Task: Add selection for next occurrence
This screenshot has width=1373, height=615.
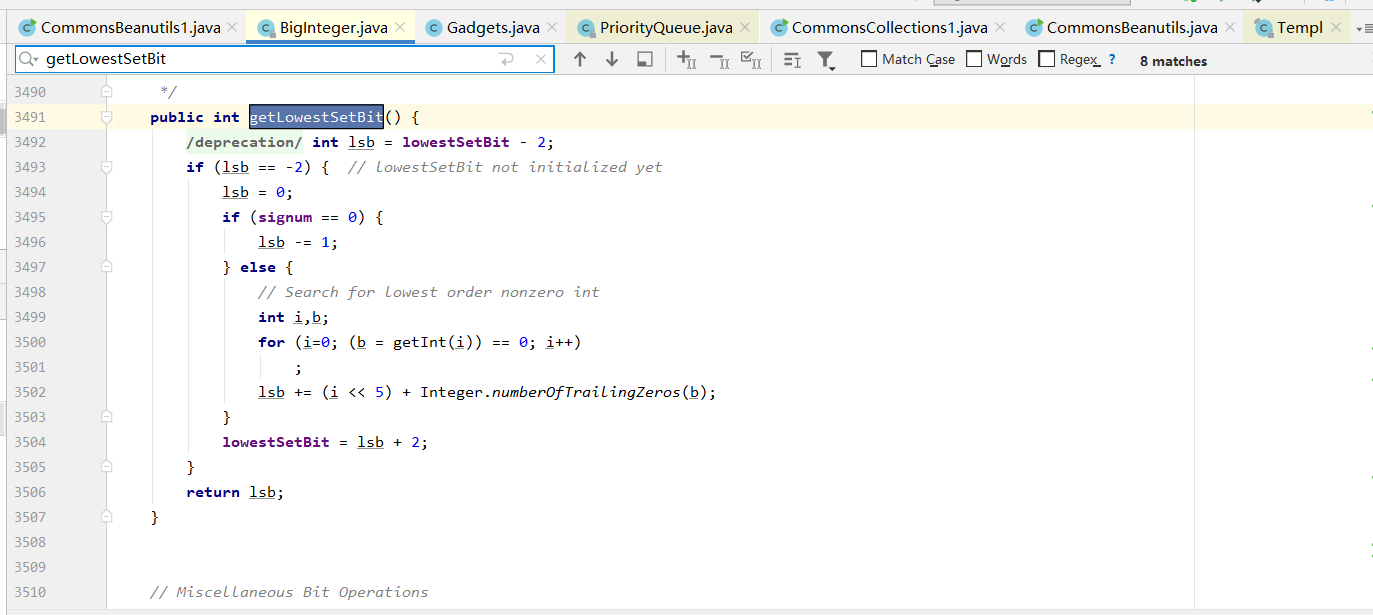Action: (686, 60)
